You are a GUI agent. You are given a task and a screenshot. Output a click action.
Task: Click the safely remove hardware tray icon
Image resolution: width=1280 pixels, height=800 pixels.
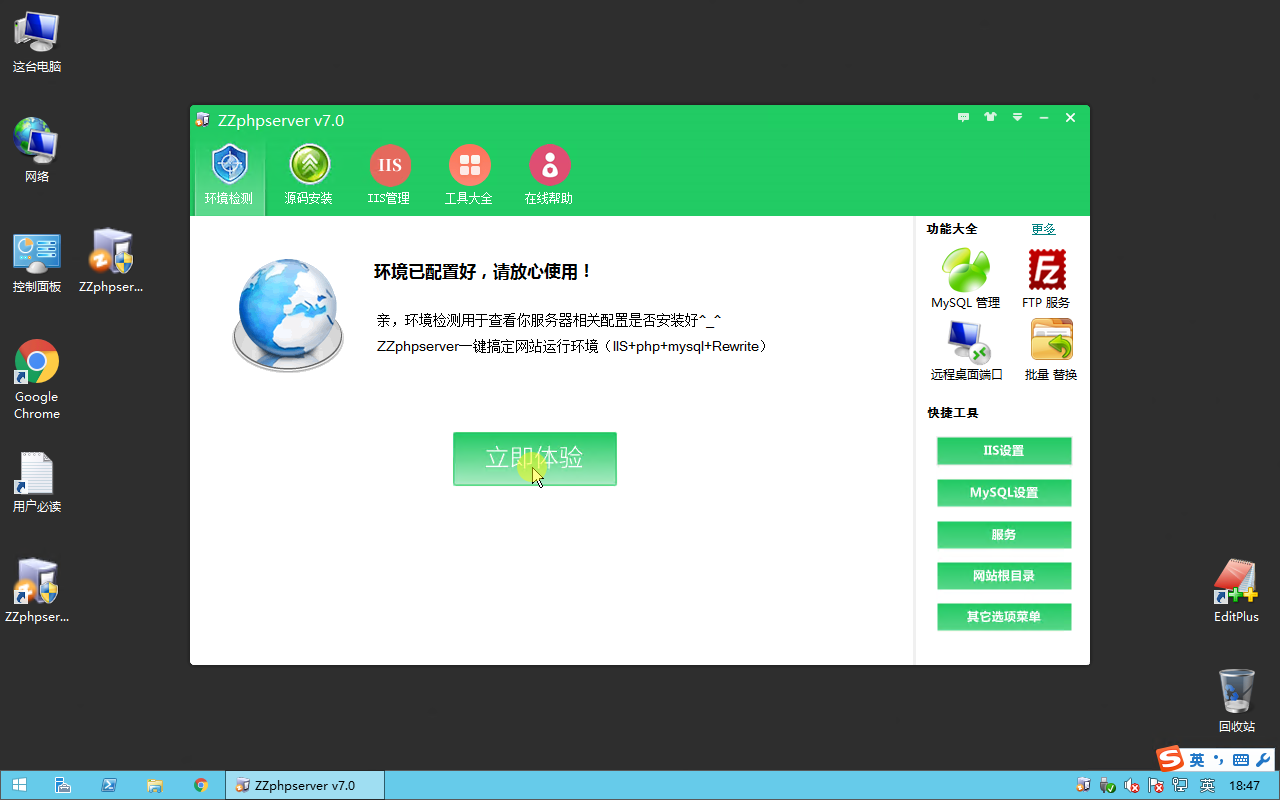coord(1108,786)
